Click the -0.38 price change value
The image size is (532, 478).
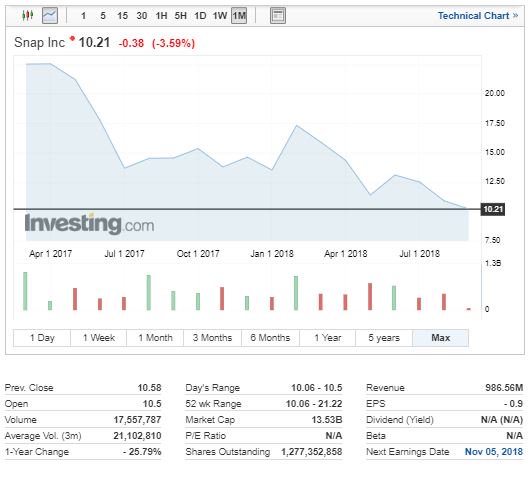pos(131,43)
